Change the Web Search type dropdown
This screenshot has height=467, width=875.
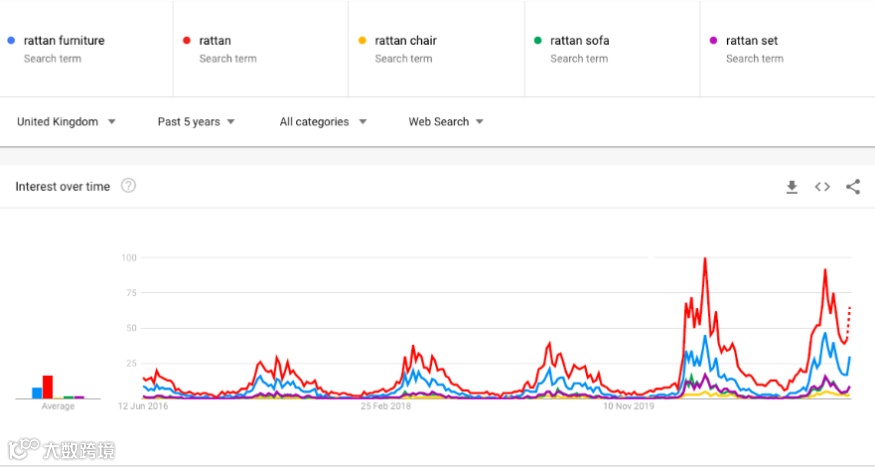coord(446,122)
